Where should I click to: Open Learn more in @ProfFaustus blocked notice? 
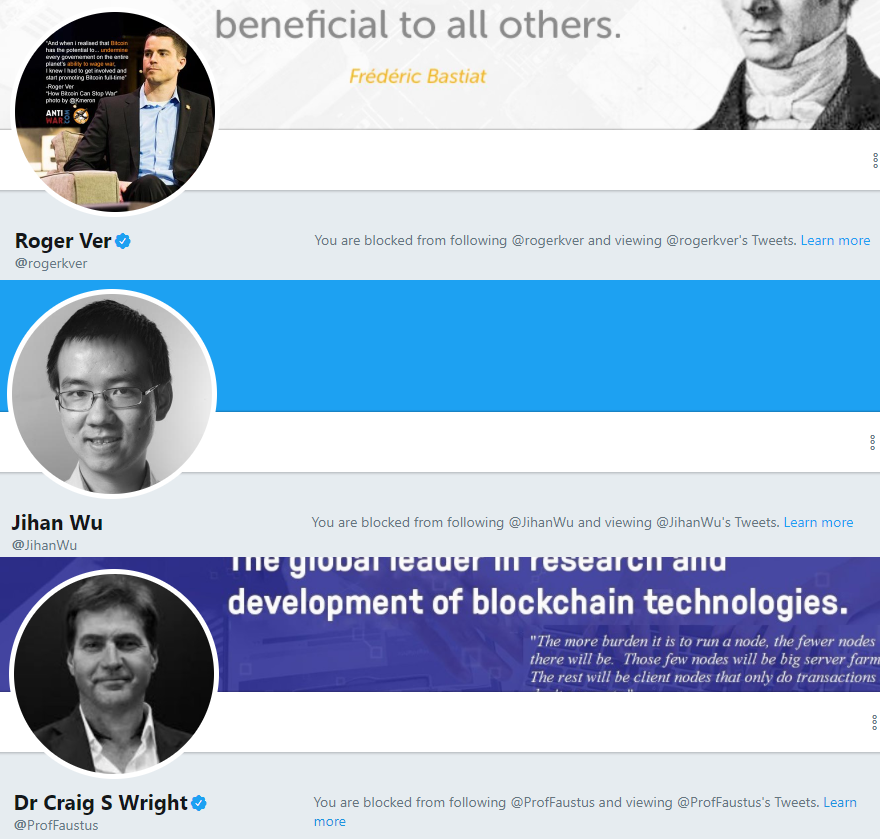pos(840,803)
